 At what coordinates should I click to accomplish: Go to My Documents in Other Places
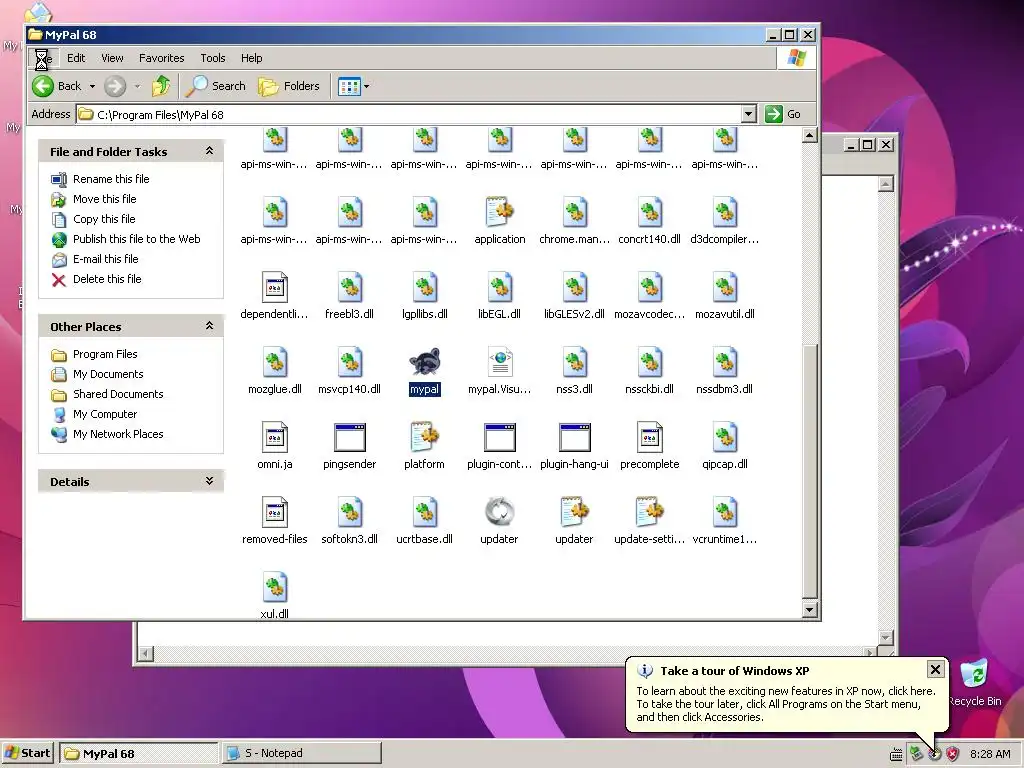(108, 374)
